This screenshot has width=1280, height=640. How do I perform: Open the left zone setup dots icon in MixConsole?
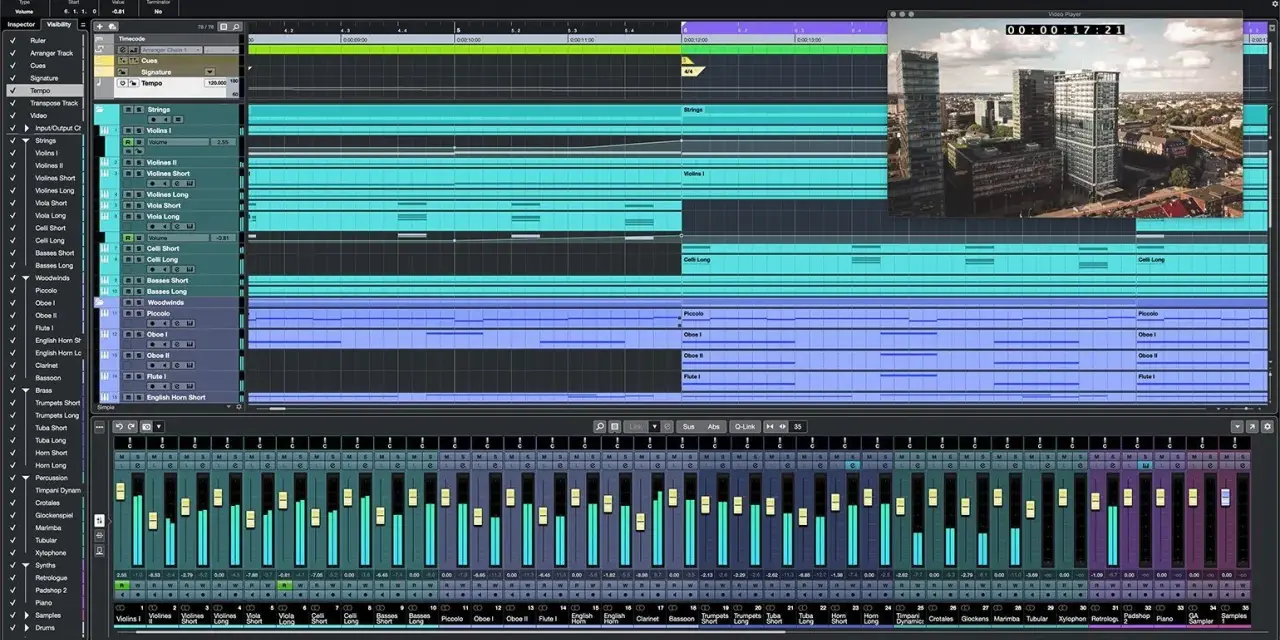tap(99, 426)
